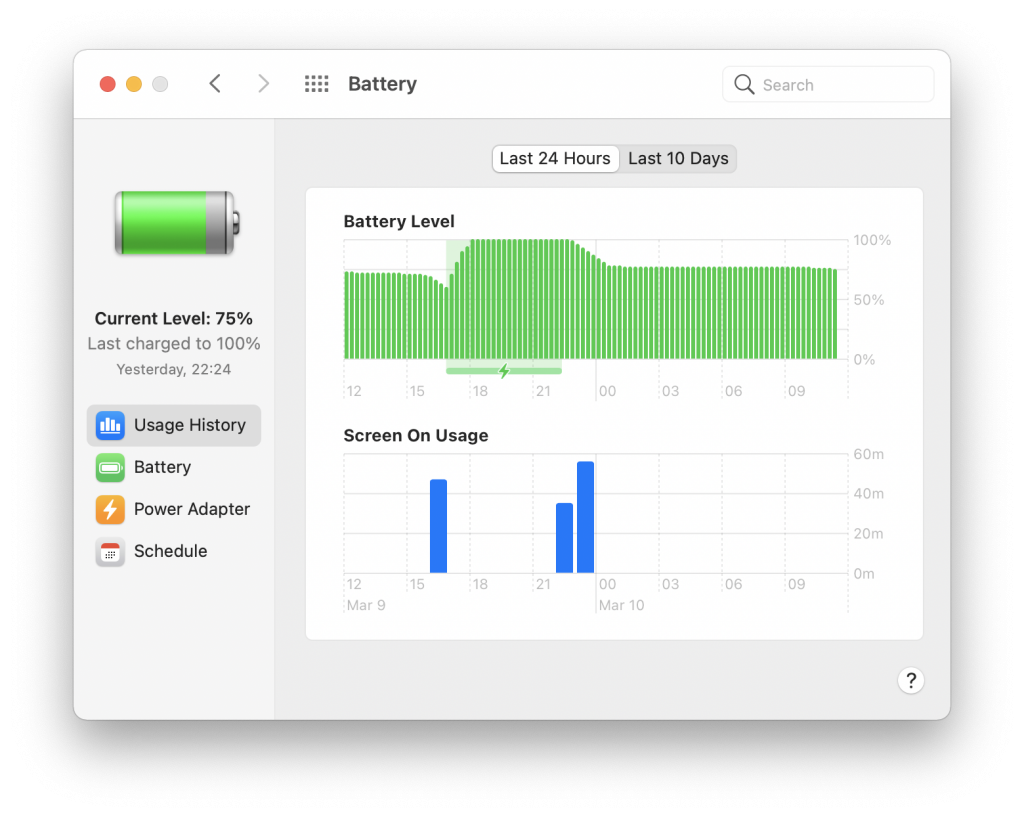
Task: Select the Usage History sidebar icon
Action: tap(110, 425)
